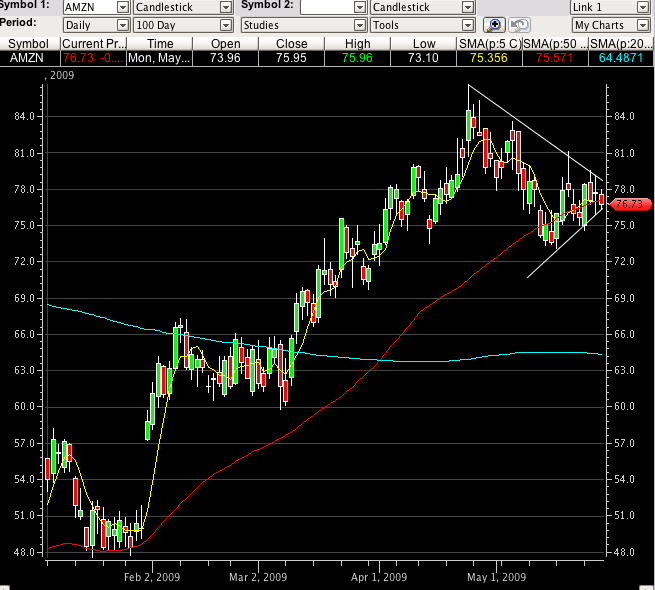Image resolution: width=655 pixels, height=590 pixels.
Task: Open the Daily period dropdown
Action: coord(95,24)
